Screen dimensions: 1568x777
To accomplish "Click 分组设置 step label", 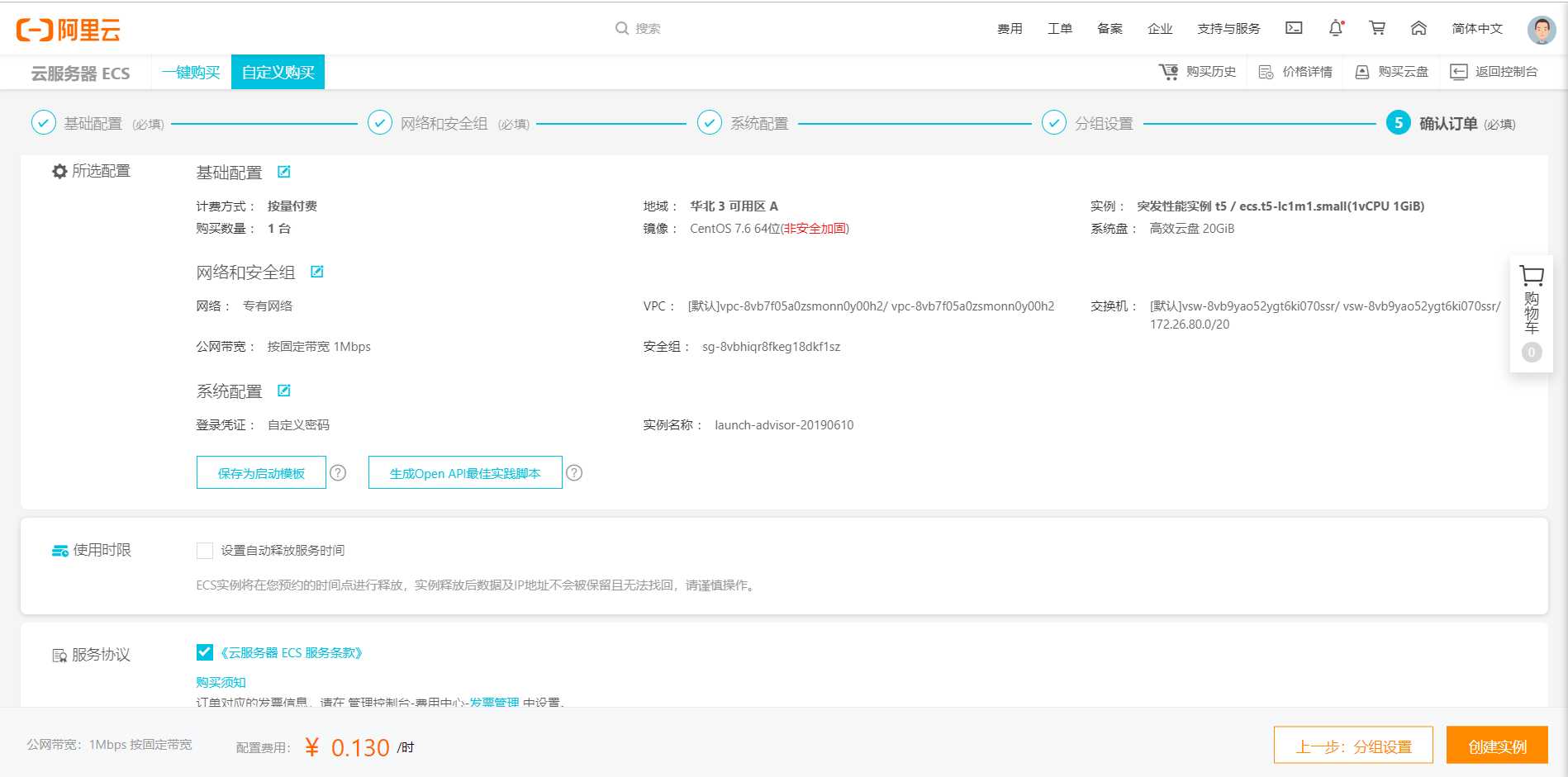I will 1104,123.
